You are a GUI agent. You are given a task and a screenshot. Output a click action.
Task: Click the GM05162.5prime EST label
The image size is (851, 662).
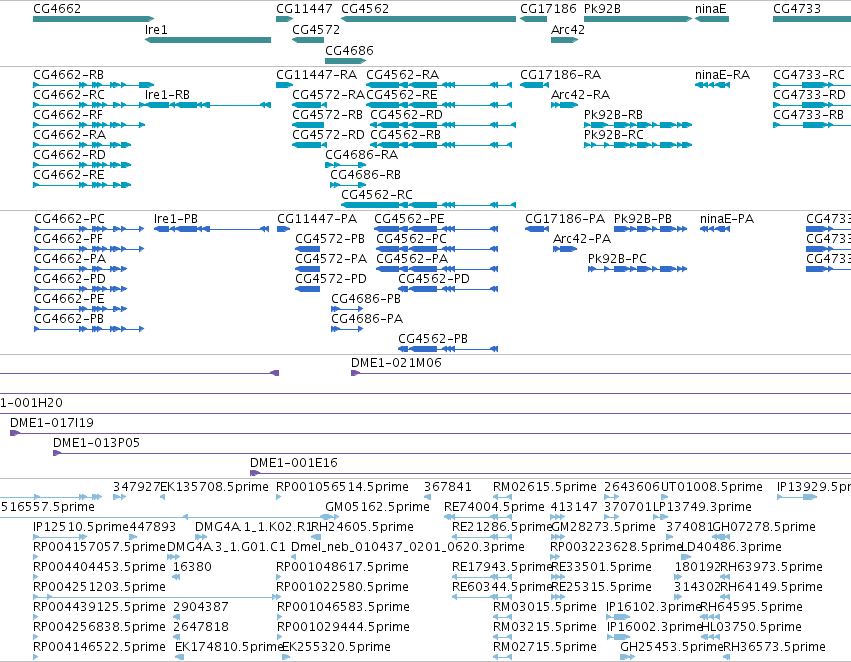377,507
